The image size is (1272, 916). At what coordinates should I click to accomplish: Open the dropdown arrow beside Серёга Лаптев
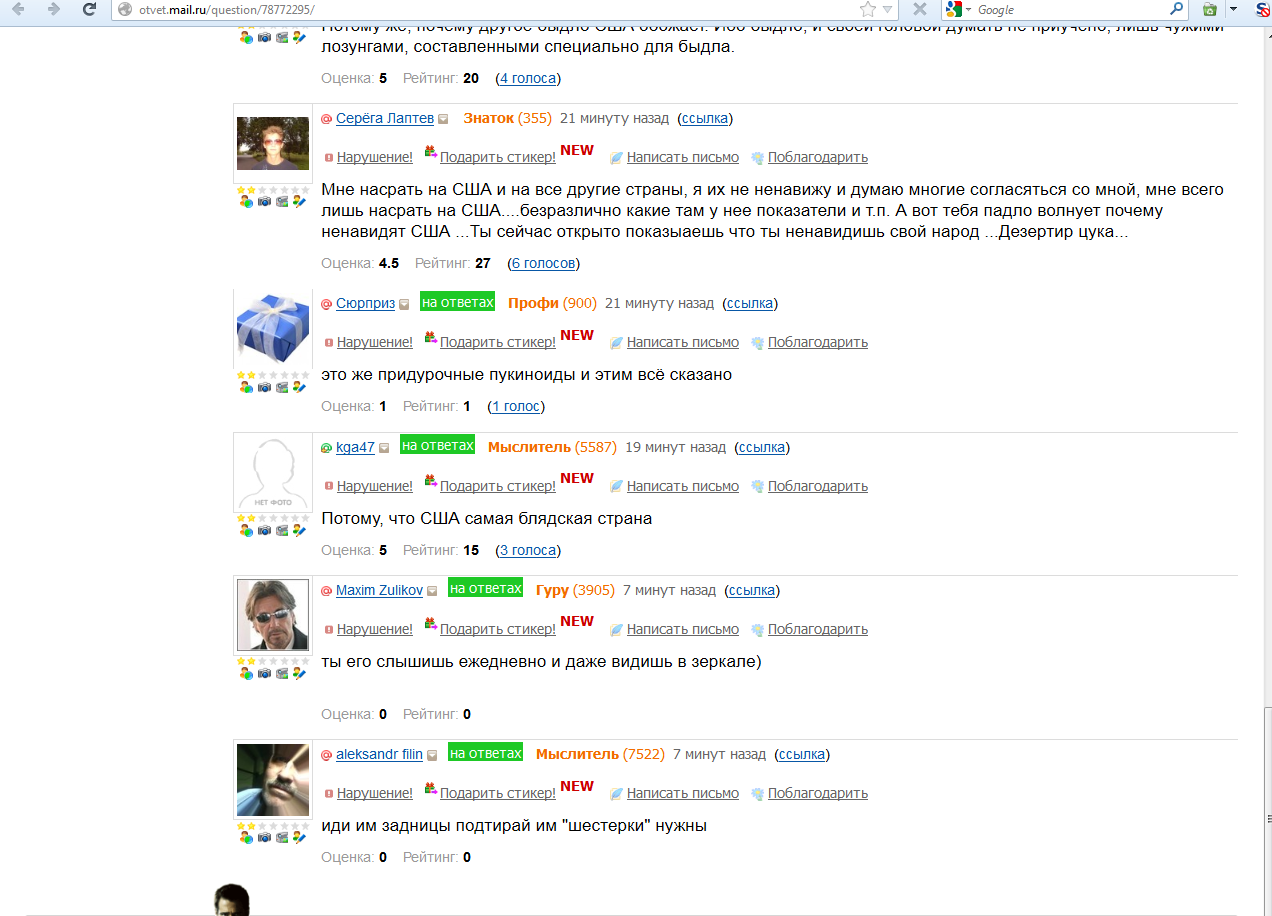443,119
